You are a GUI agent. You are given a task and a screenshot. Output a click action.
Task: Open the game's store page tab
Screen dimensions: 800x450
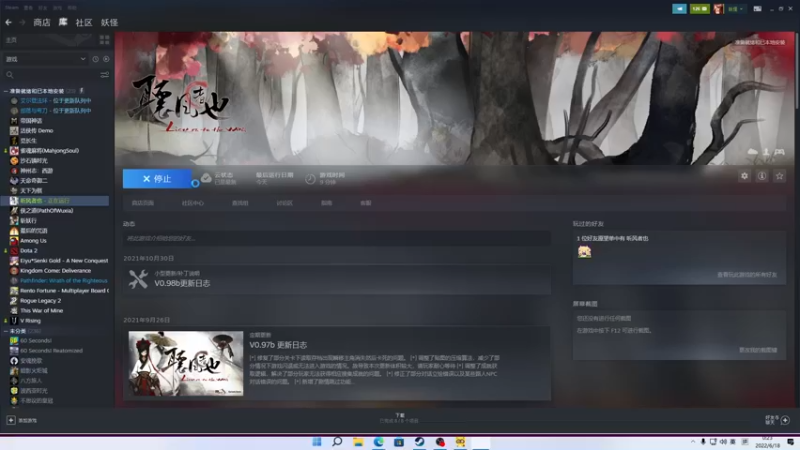click(142, 203)
